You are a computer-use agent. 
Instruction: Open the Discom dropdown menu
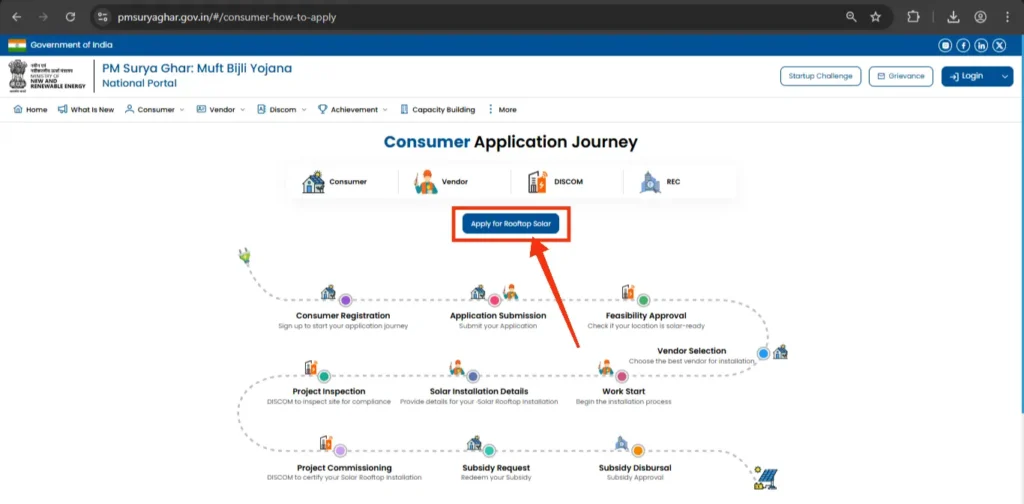point(281,110)
